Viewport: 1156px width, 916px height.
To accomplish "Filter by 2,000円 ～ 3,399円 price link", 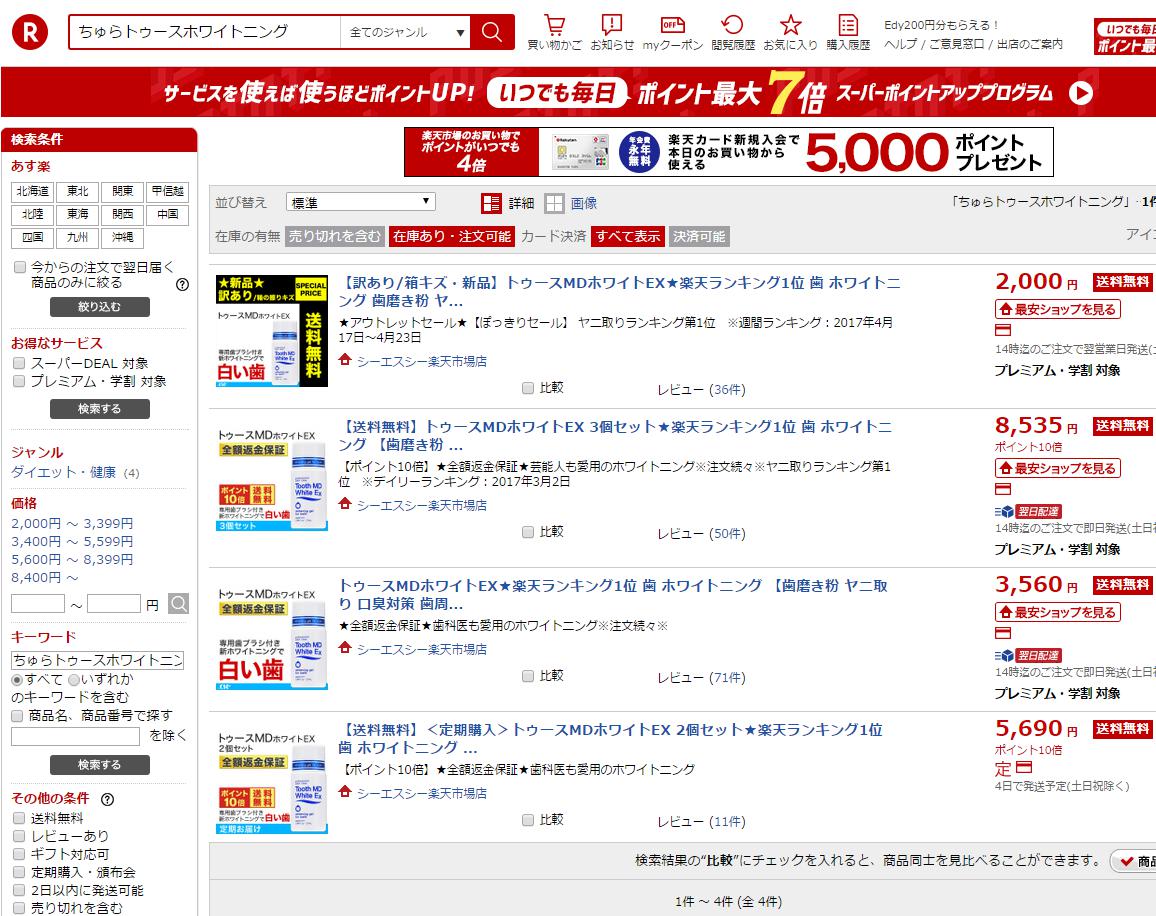I will coord(72,523).
